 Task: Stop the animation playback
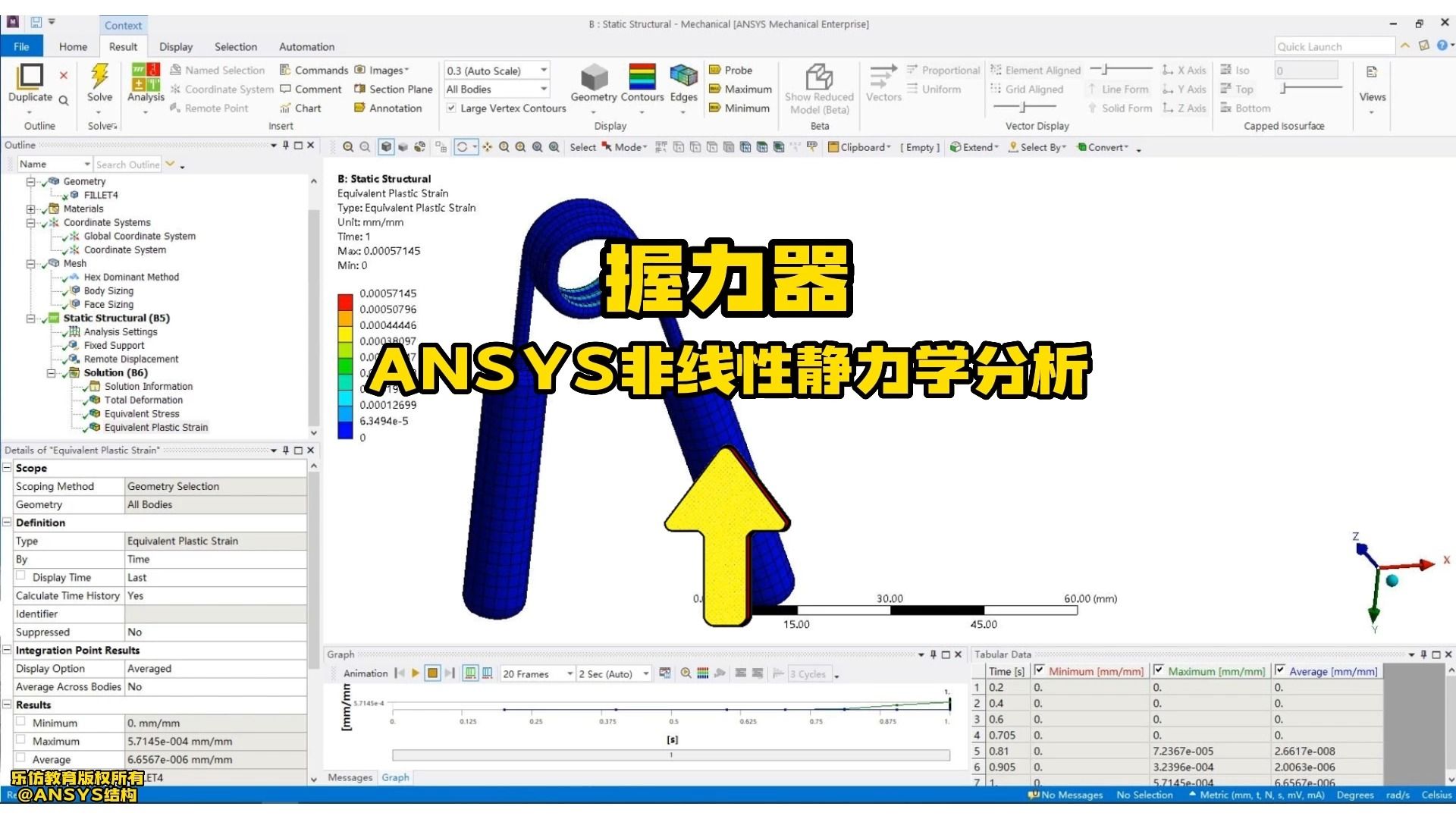point(432,673)
